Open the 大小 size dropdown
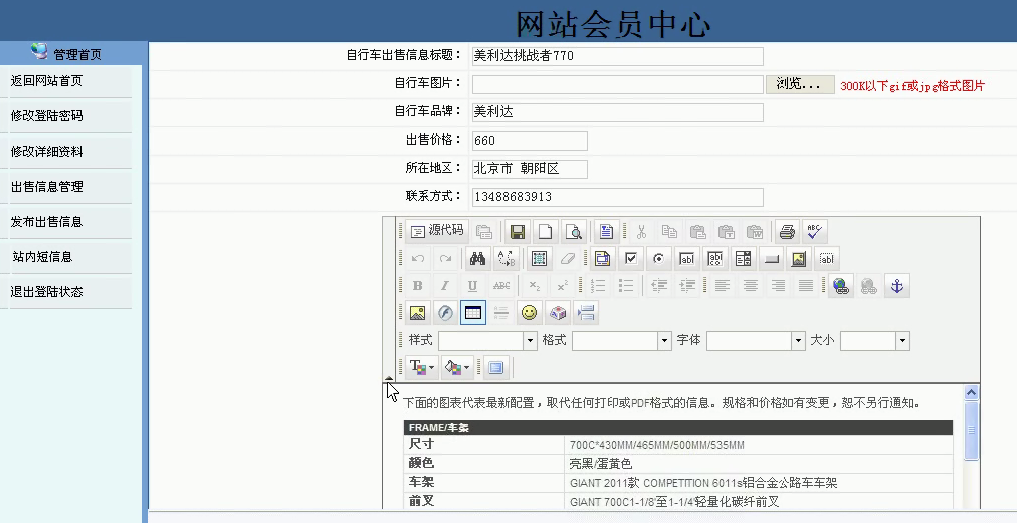The image size is (1017, 523). [874, 341]
